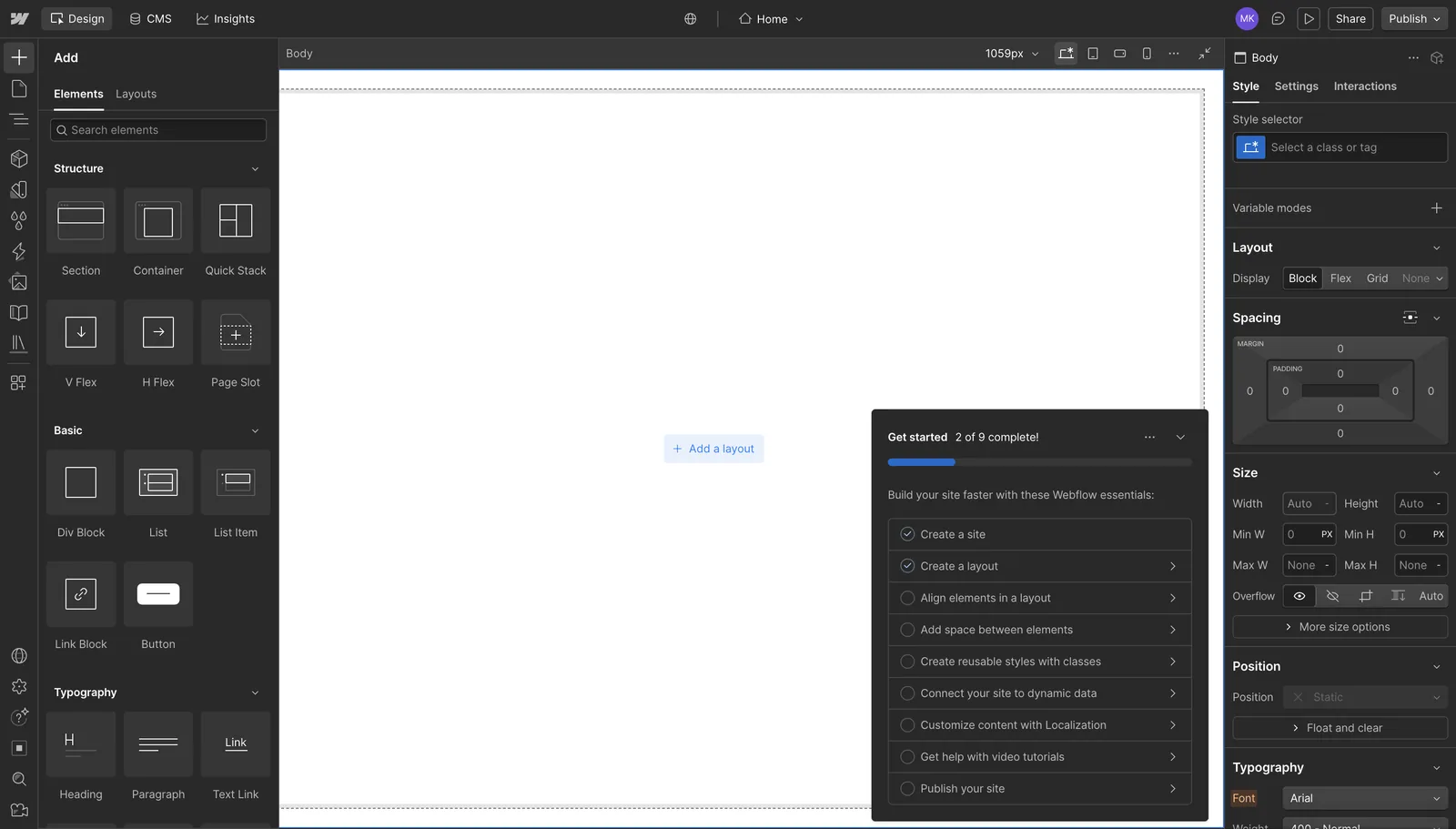Click the Get started progress bar

tap(1039, 462)
